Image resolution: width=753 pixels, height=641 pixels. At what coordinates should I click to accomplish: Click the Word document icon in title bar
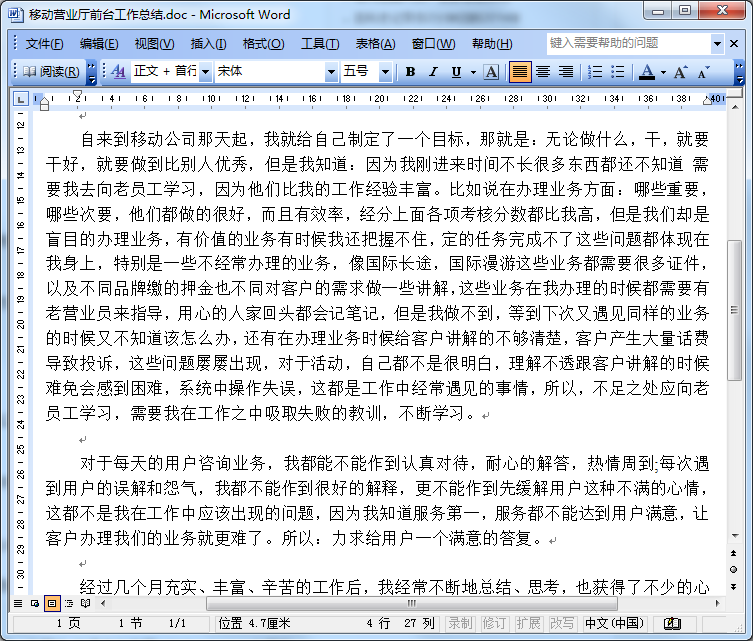(x=15, y=14)
